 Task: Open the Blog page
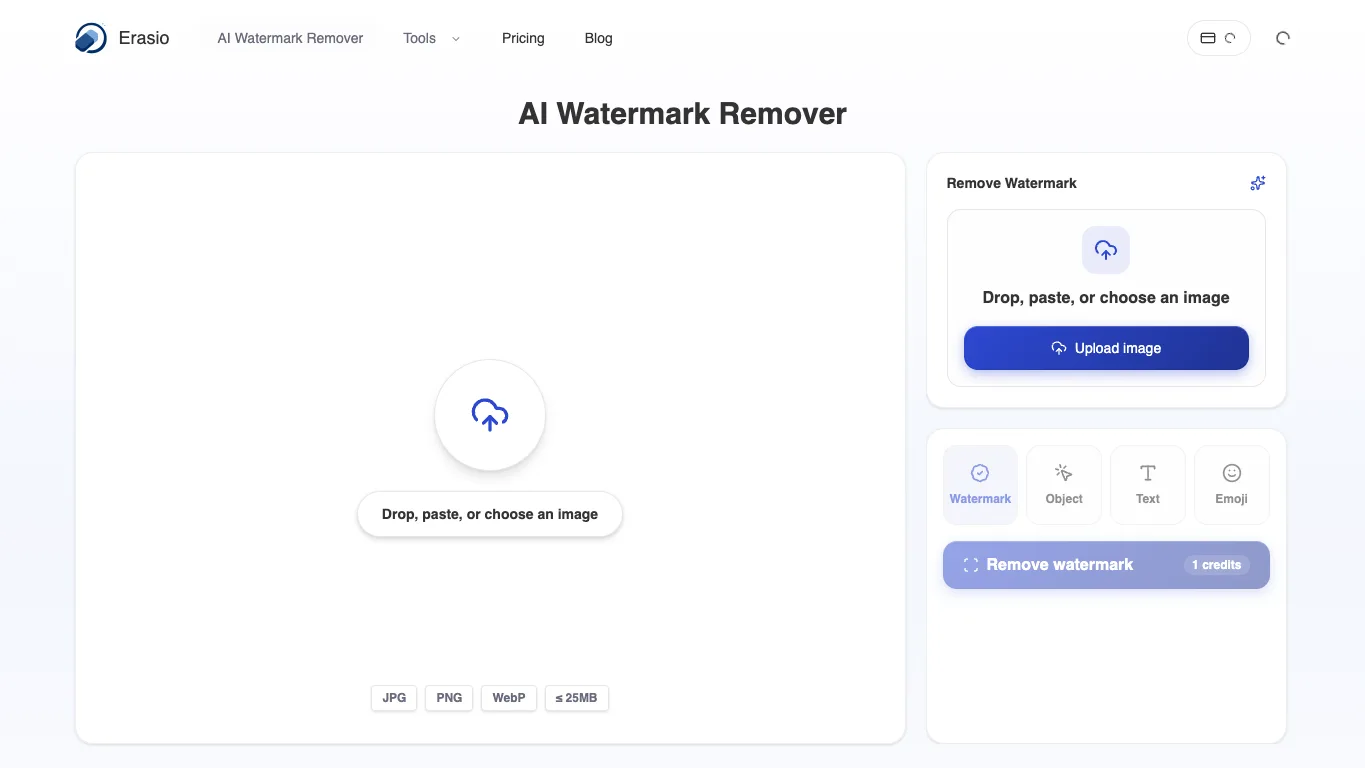(598, 38)
